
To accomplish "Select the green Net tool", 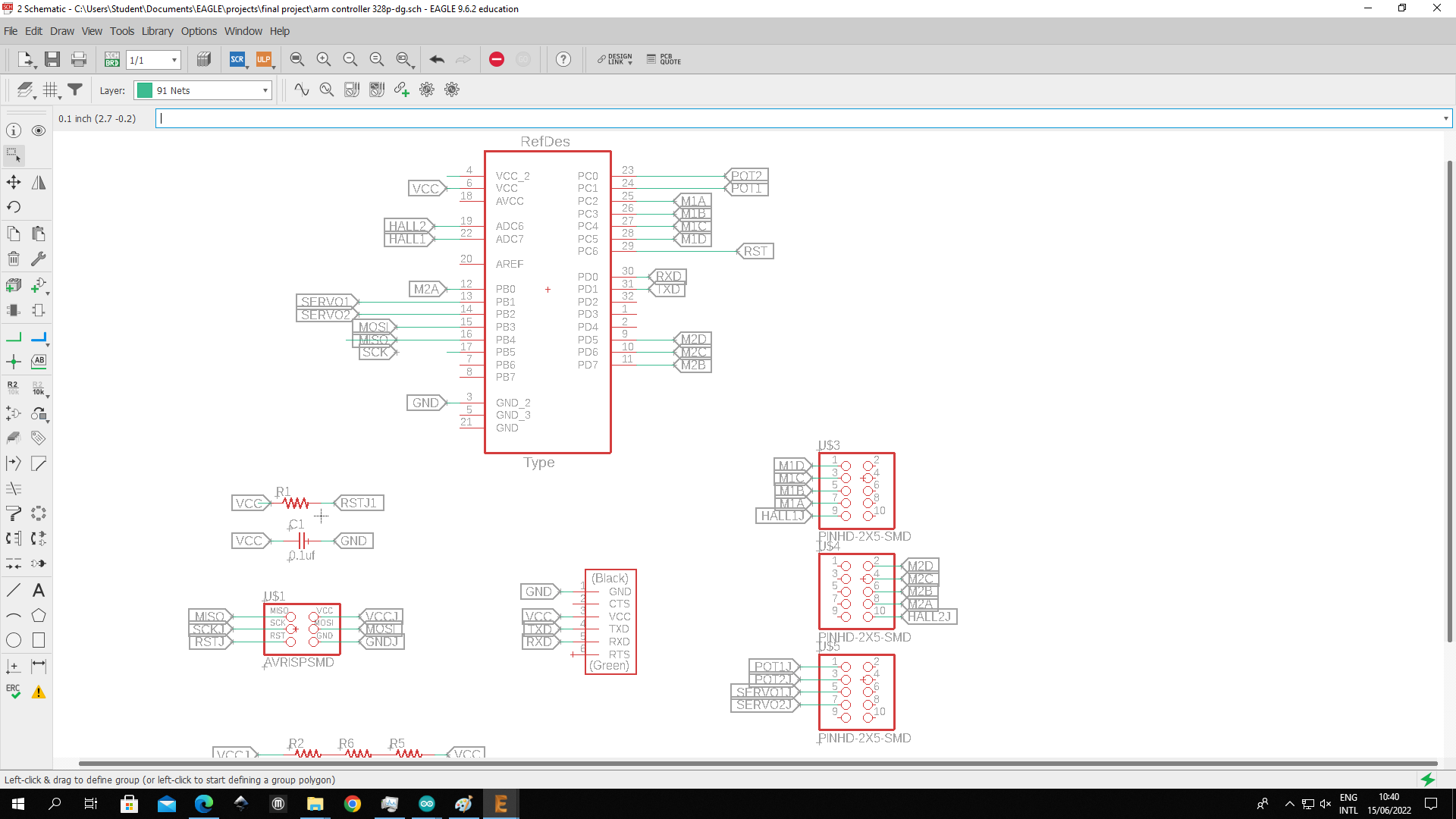I will coord(14,337).
